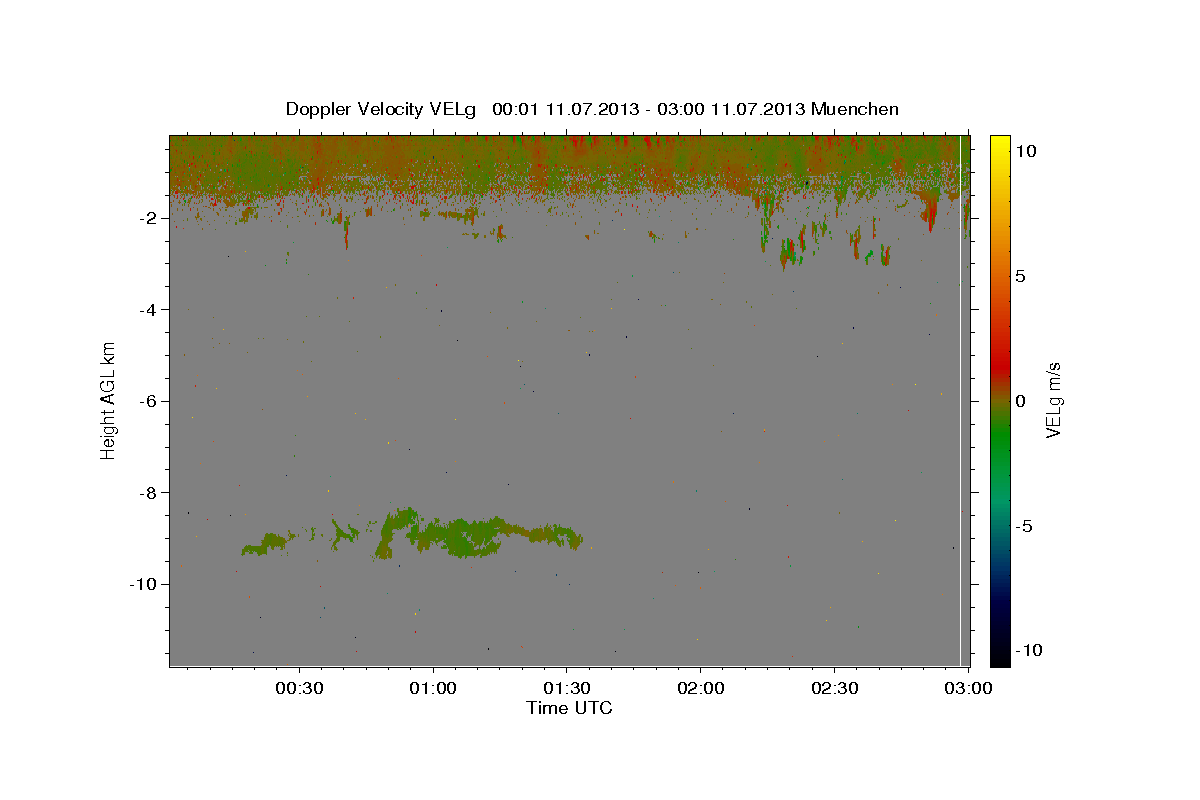Click the 01:00 time tick label
Image resolution: width=1200 pixels, height=800 pixels.
coord(433,688)
